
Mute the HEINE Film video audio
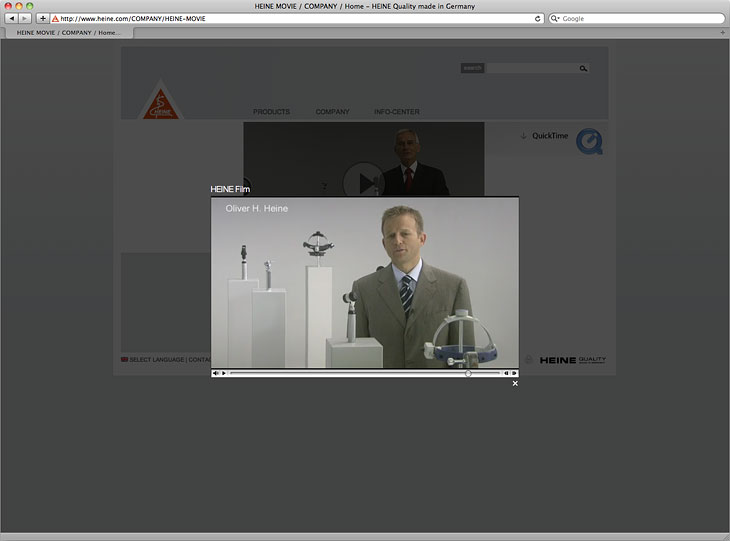[216, 373]
